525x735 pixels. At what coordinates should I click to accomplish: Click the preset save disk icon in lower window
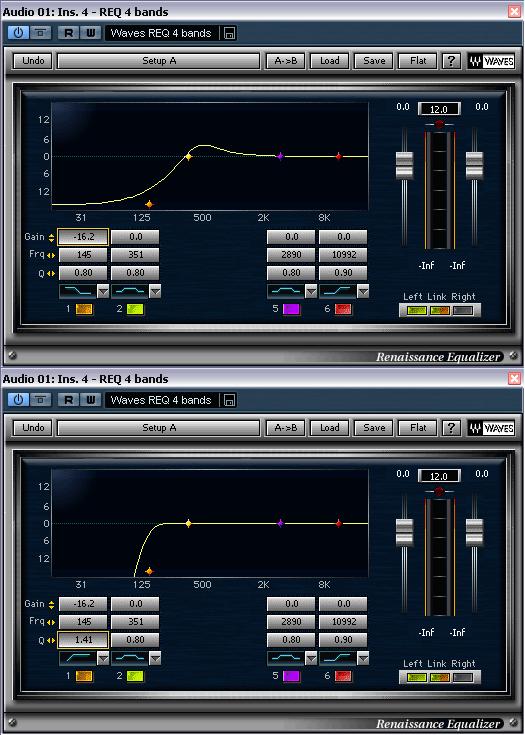[x=229, y=400]
